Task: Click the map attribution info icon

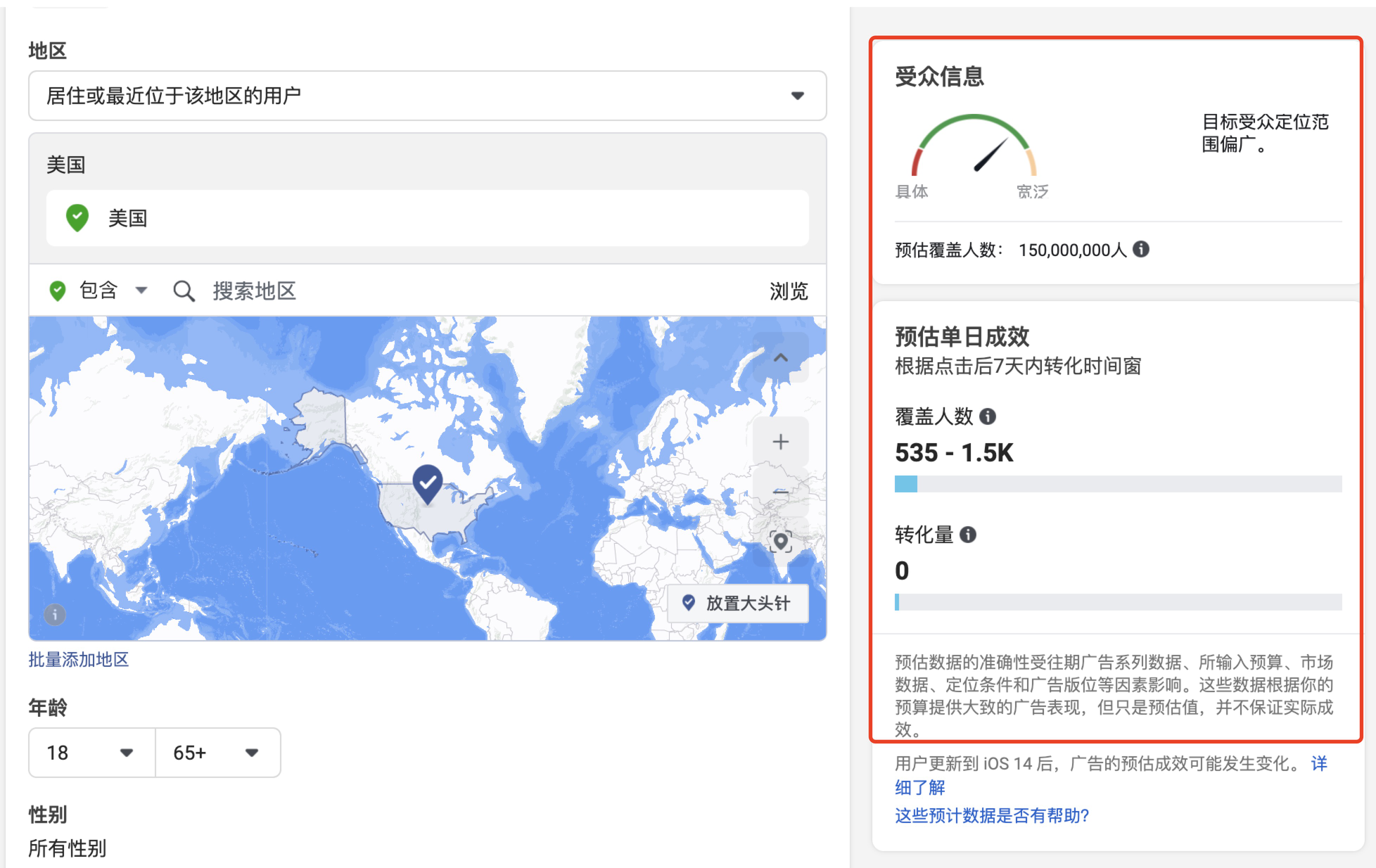Action: [54, 615]
